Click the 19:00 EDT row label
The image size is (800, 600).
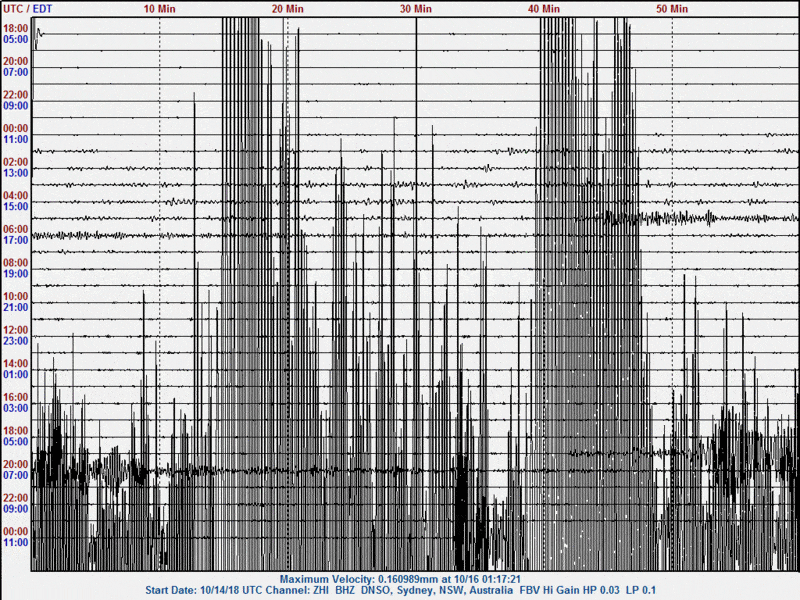15,274
